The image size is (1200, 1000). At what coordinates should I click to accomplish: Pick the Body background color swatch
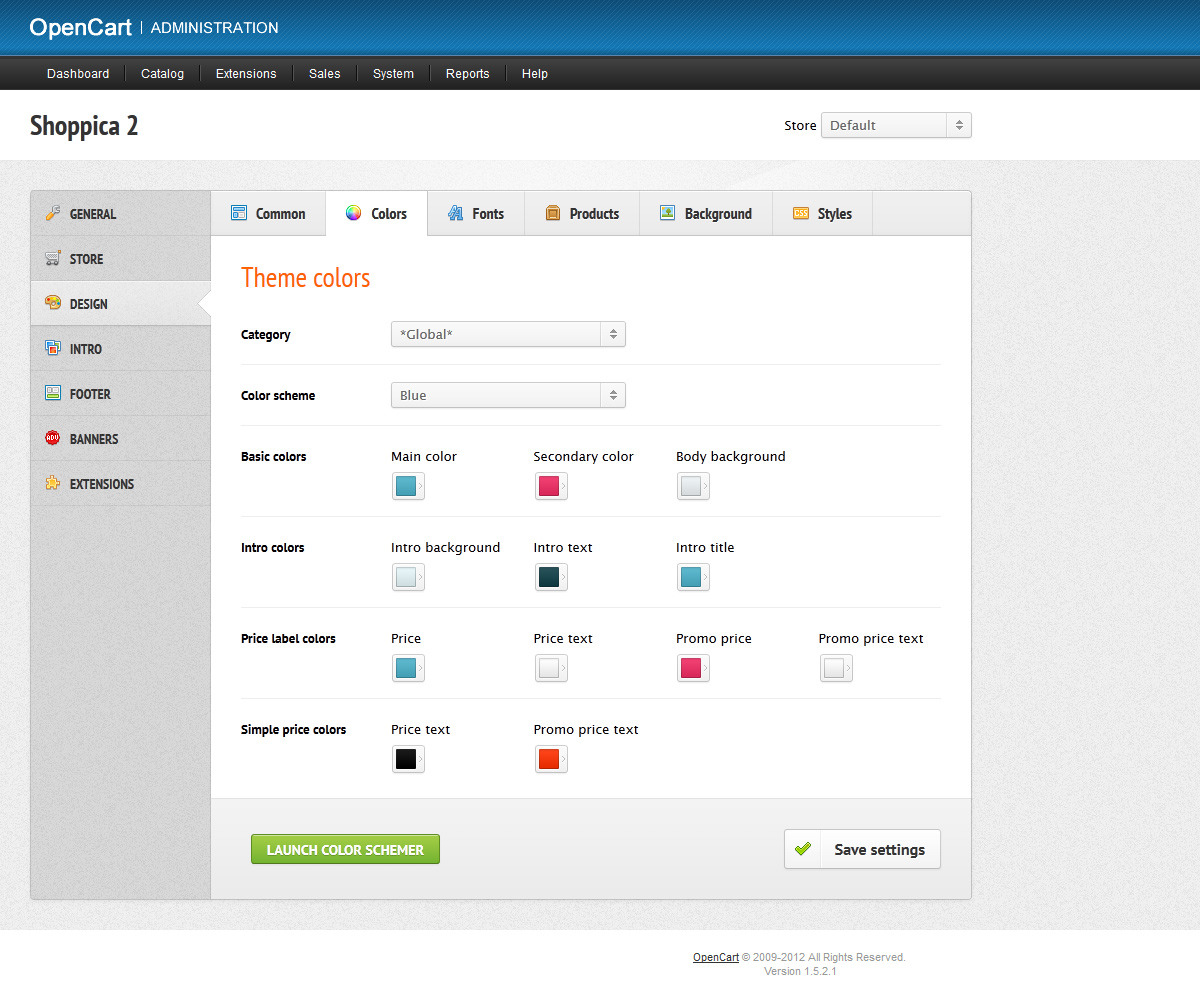pos(693,486)
